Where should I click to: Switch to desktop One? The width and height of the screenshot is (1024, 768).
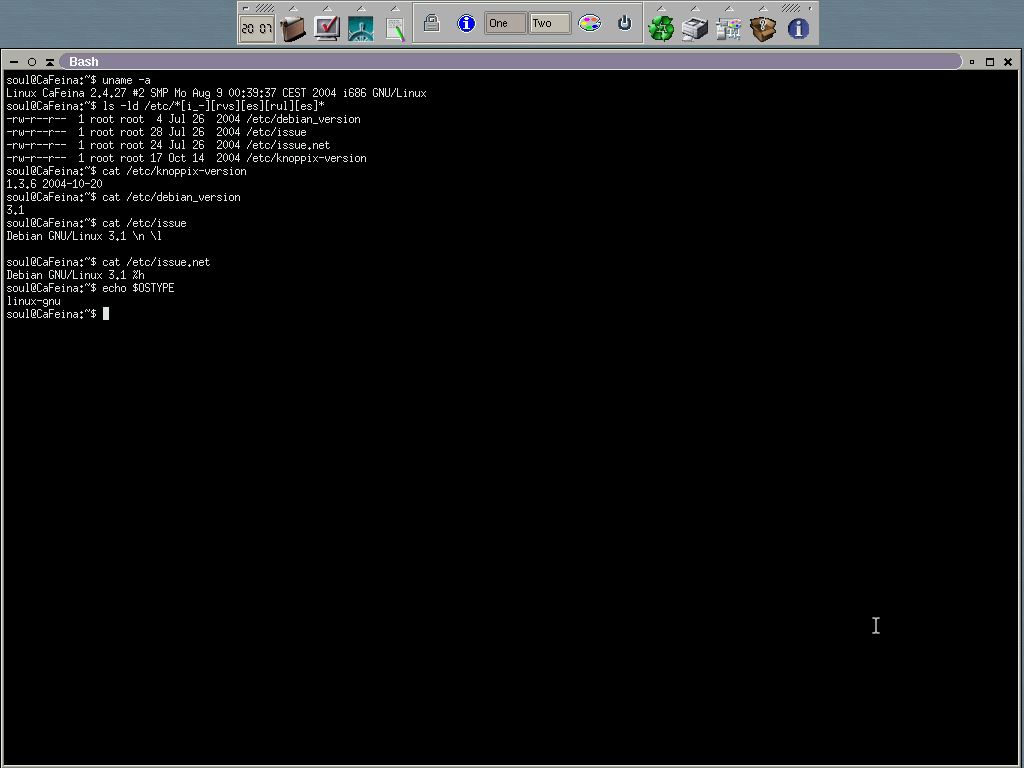pos(505,24)
